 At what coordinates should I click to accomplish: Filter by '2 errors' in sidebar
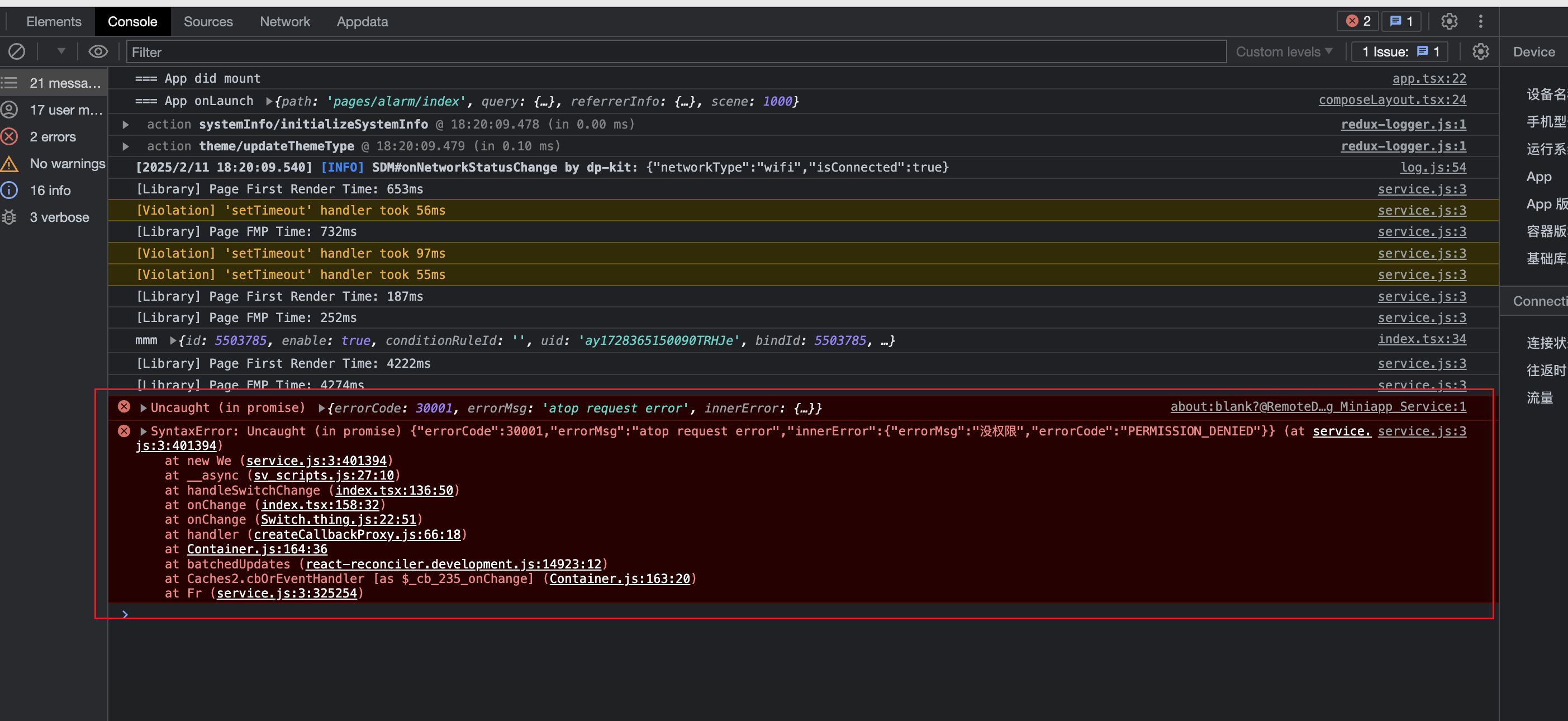pyautogui.click(x=54, y=136)
